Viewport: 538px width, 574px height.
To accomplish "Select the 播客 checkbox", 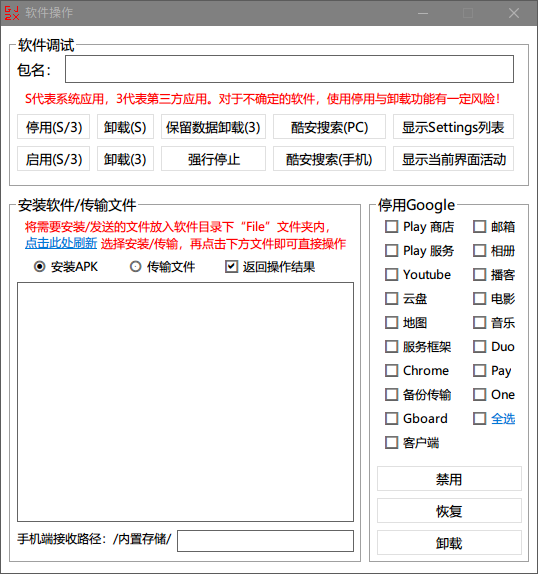I will [x=479, y=275].
